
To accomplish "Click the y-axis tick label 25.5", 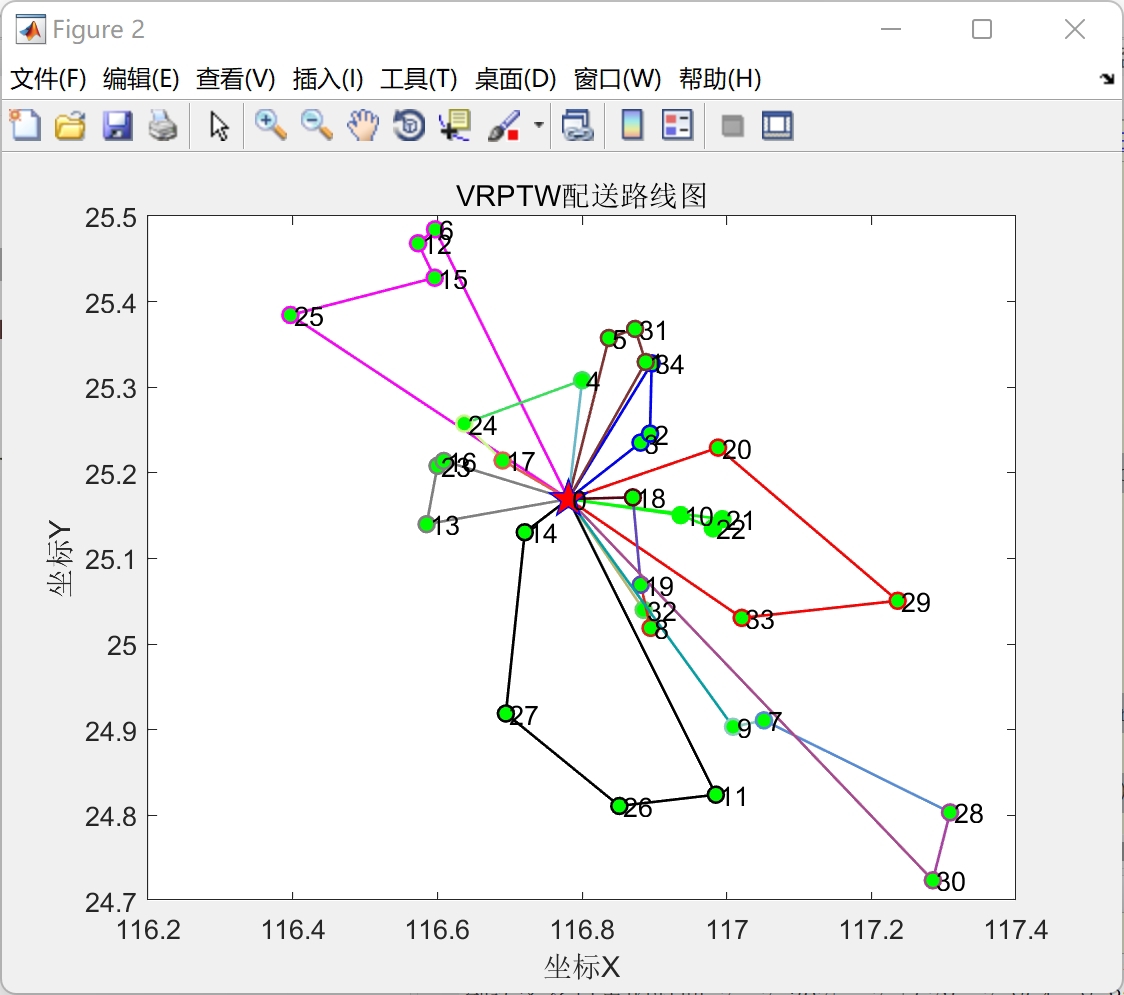I will (x=110, y=217).
